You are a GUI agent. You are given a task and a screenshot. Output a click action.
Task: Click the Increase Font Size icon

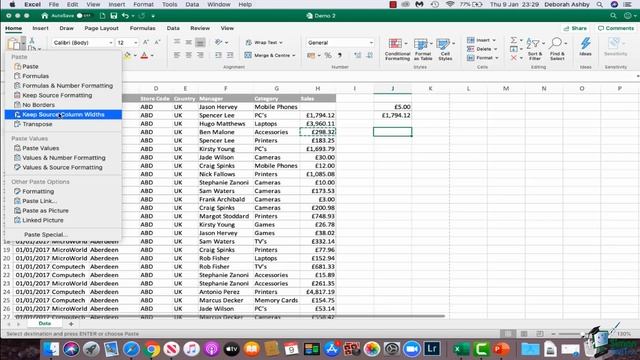[x=146, y=42]
